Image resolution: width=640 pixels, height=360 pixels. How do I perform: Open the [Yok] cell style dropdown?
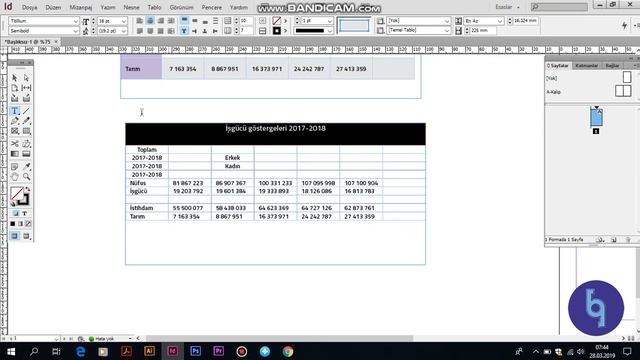pyautogui.click(x=447, y=21)
